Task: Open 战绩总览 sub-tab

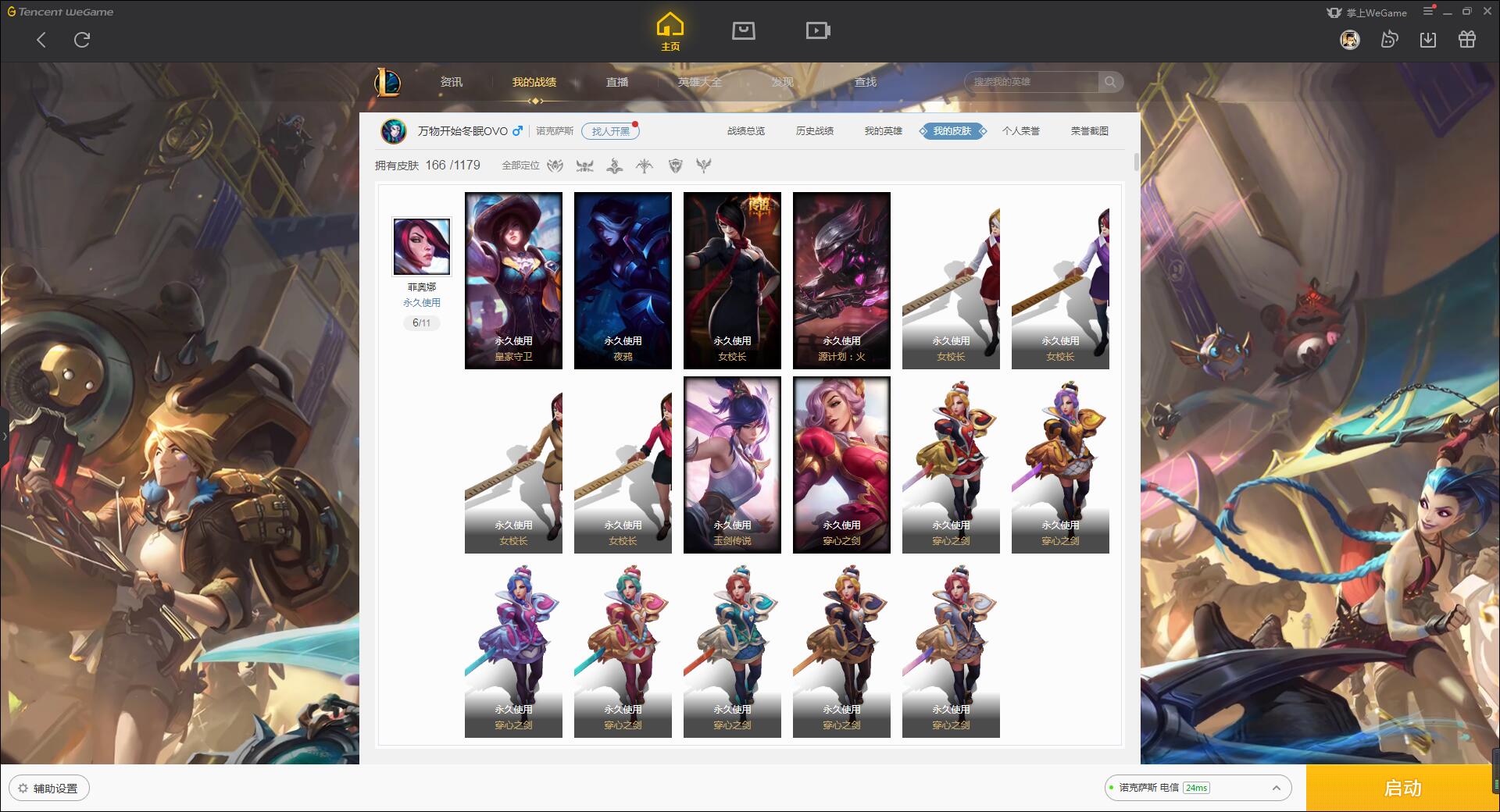Action: (x=746, y=131)
